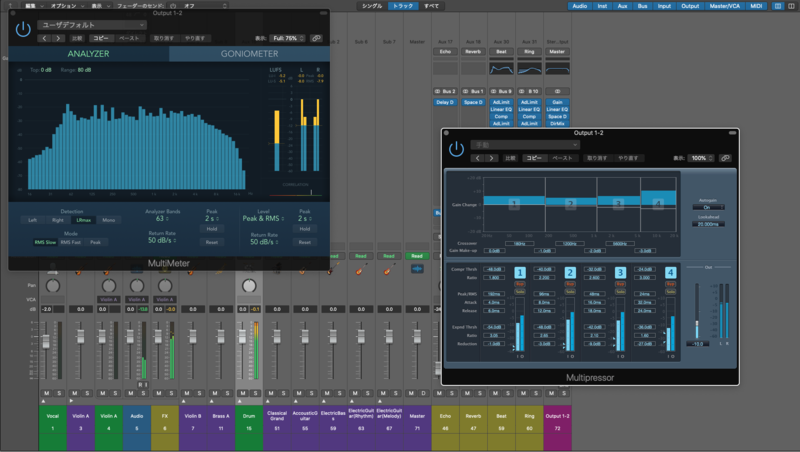
Task: Select RMS Fast mode in MultiMeter
Action: [x=71, y=242]
